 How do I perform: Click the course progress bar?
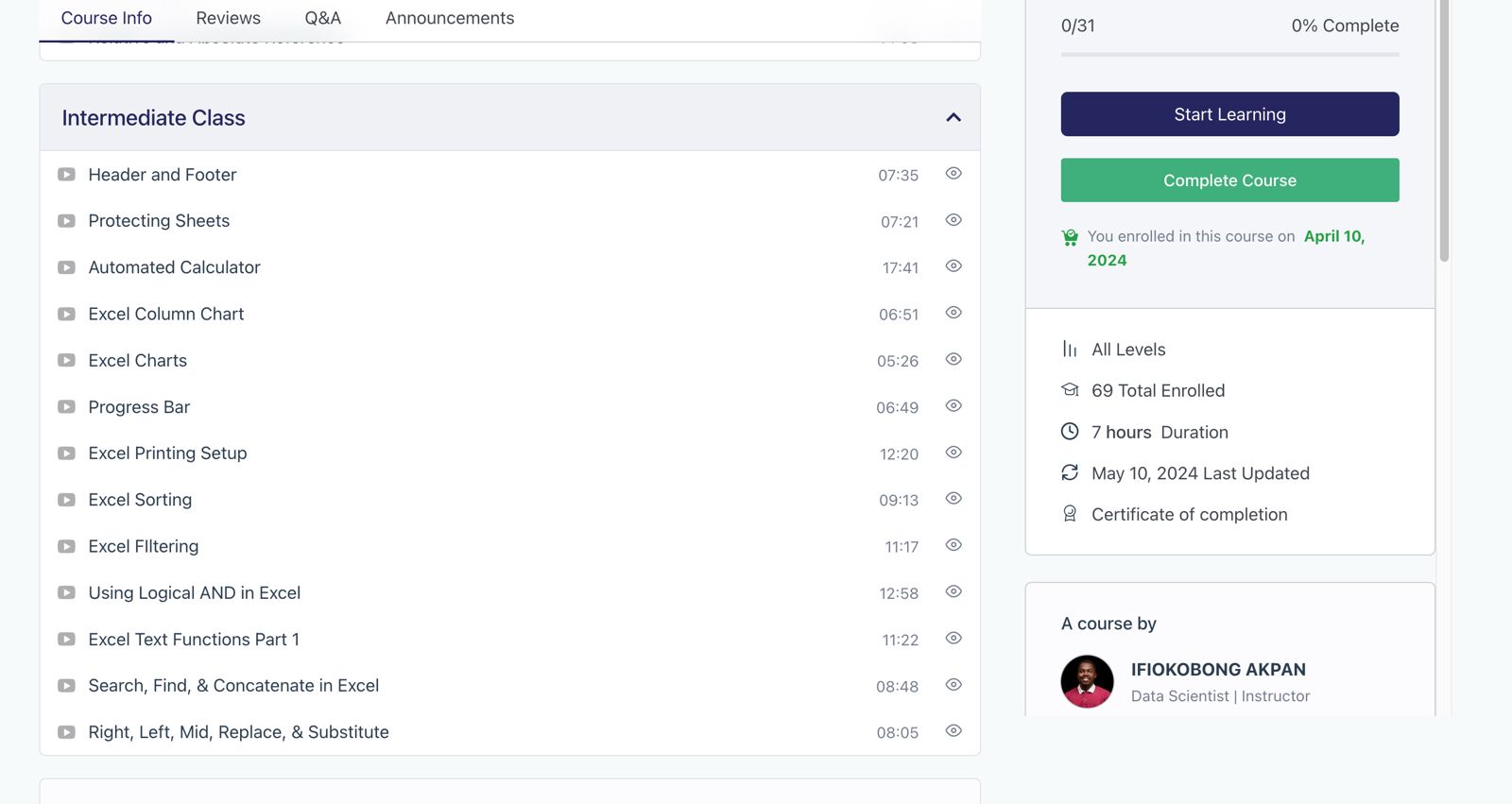tap(1229, 55)
